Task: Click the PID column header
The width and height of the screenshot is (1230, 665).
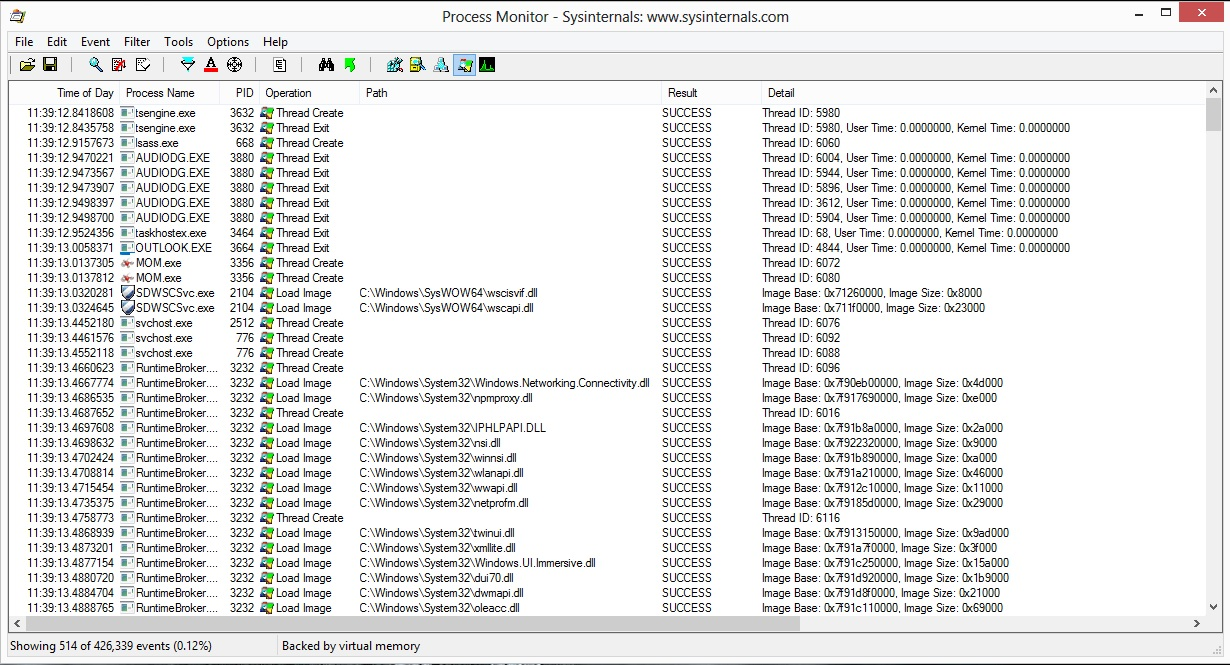Action: pos(239,93)
